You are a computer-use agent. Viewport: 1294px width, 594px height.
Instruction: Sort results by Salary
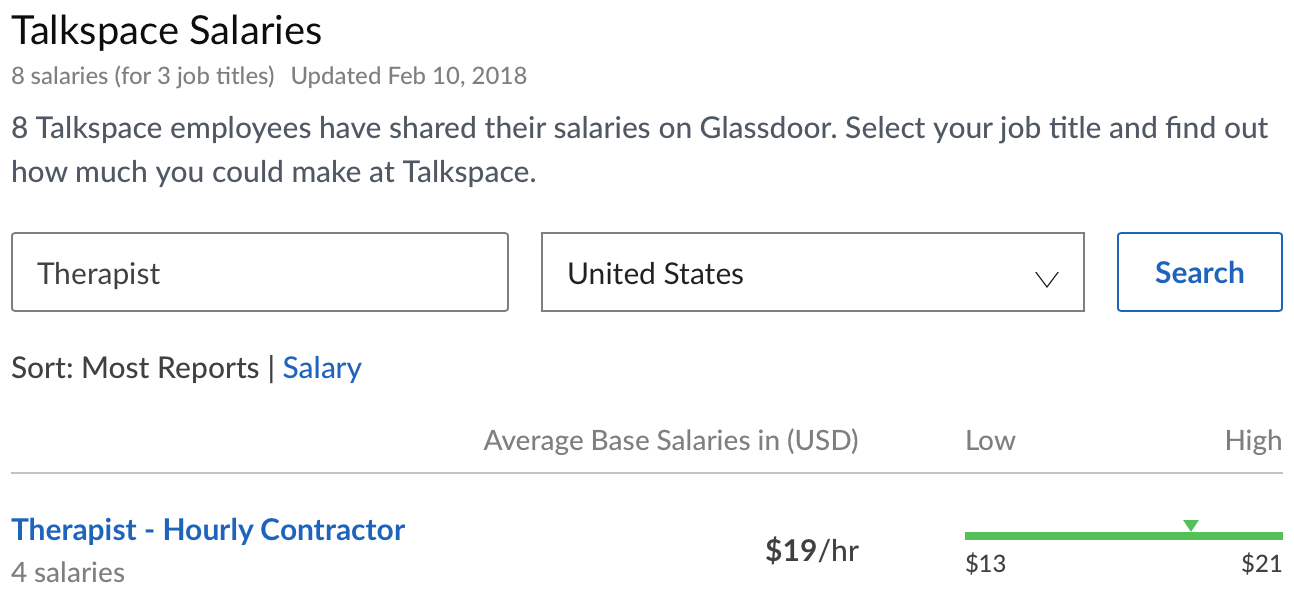(x=322, y=368)
